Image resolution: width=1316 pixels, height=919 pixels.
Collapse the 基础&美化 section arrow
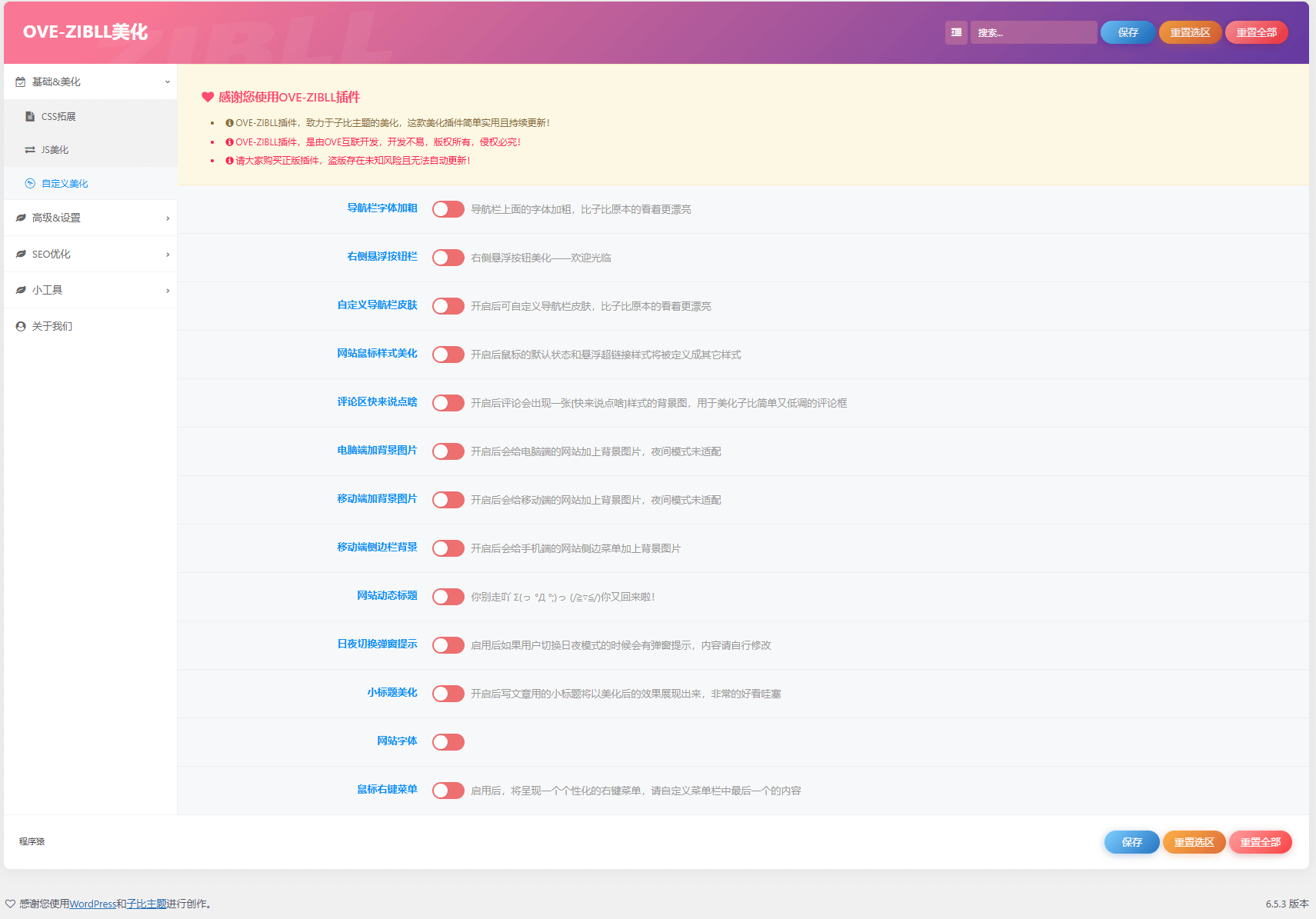coord(167,82)
